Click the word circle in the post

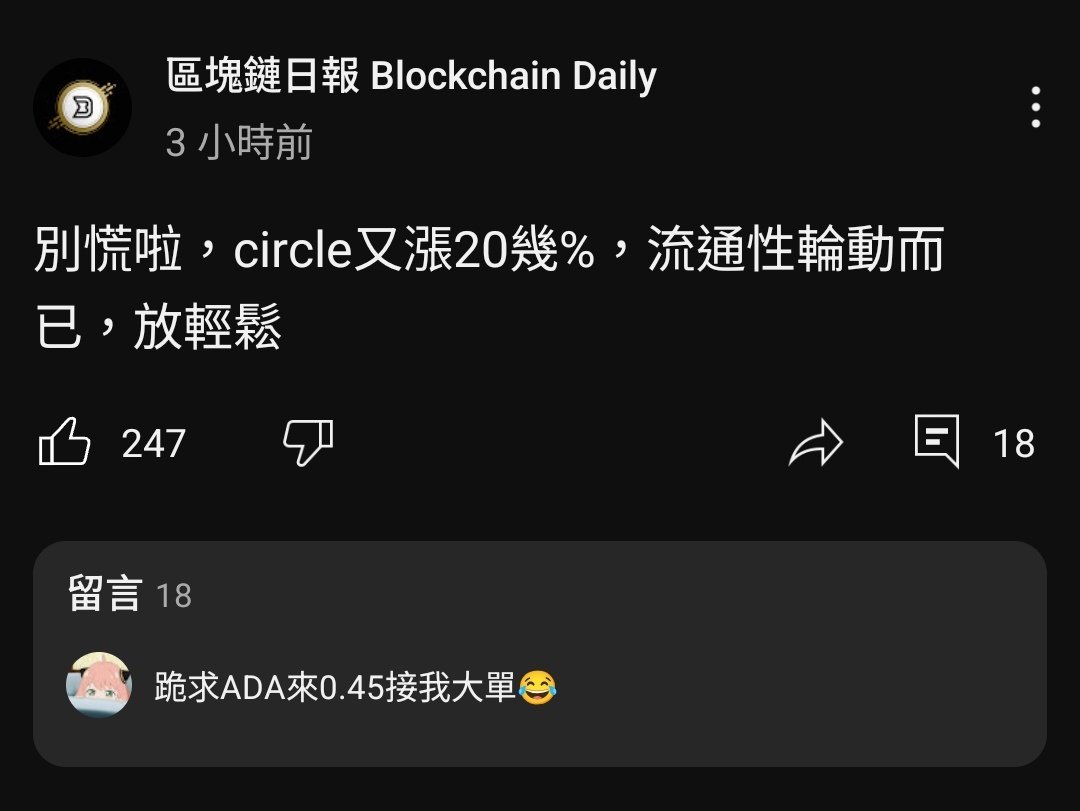point(293,249)
